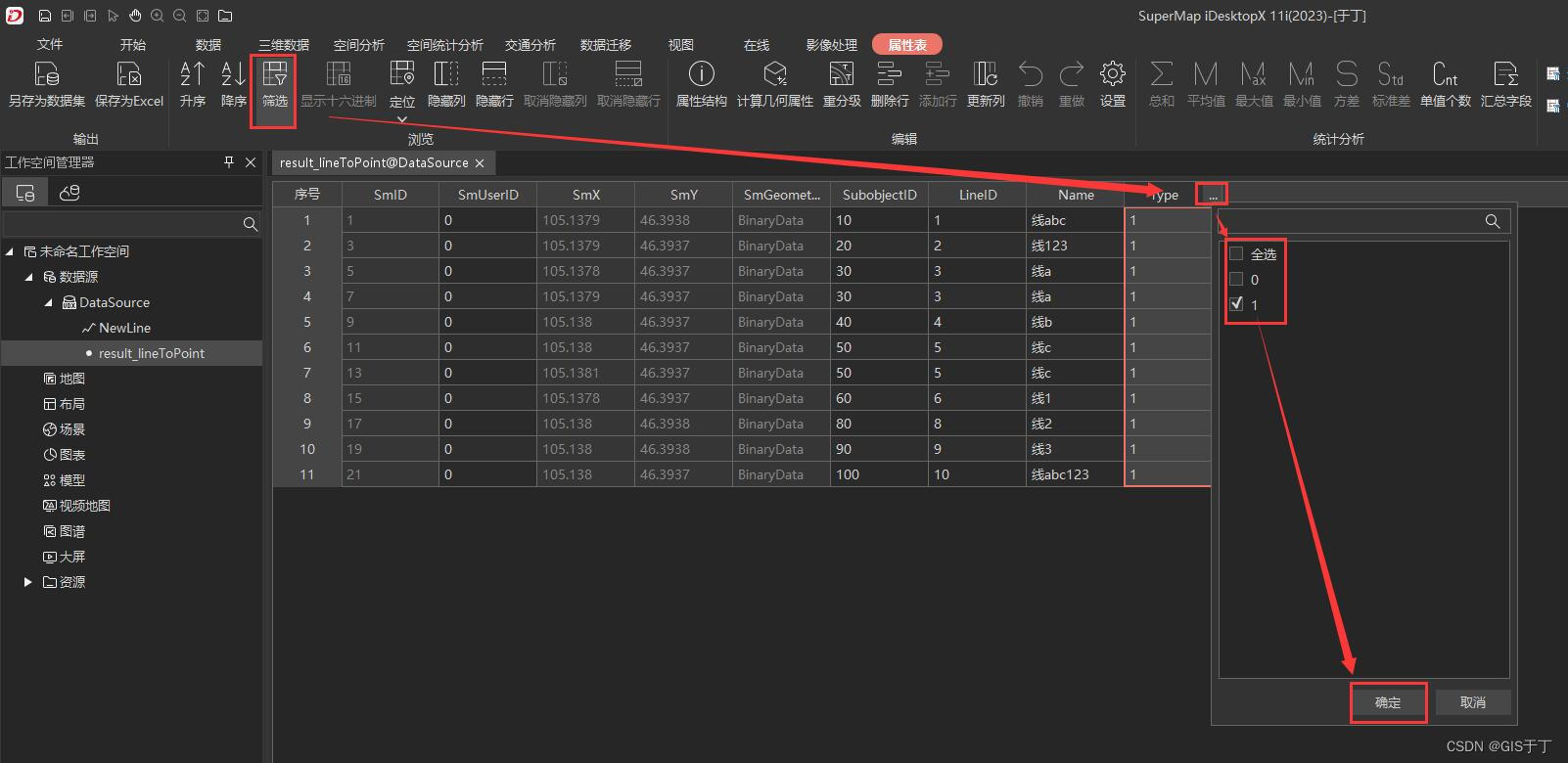Image resolution: width=1568 pixels, height=763 pixels.
Task: Switch to the 视图 ribbon tab
Action: point(681,45)
